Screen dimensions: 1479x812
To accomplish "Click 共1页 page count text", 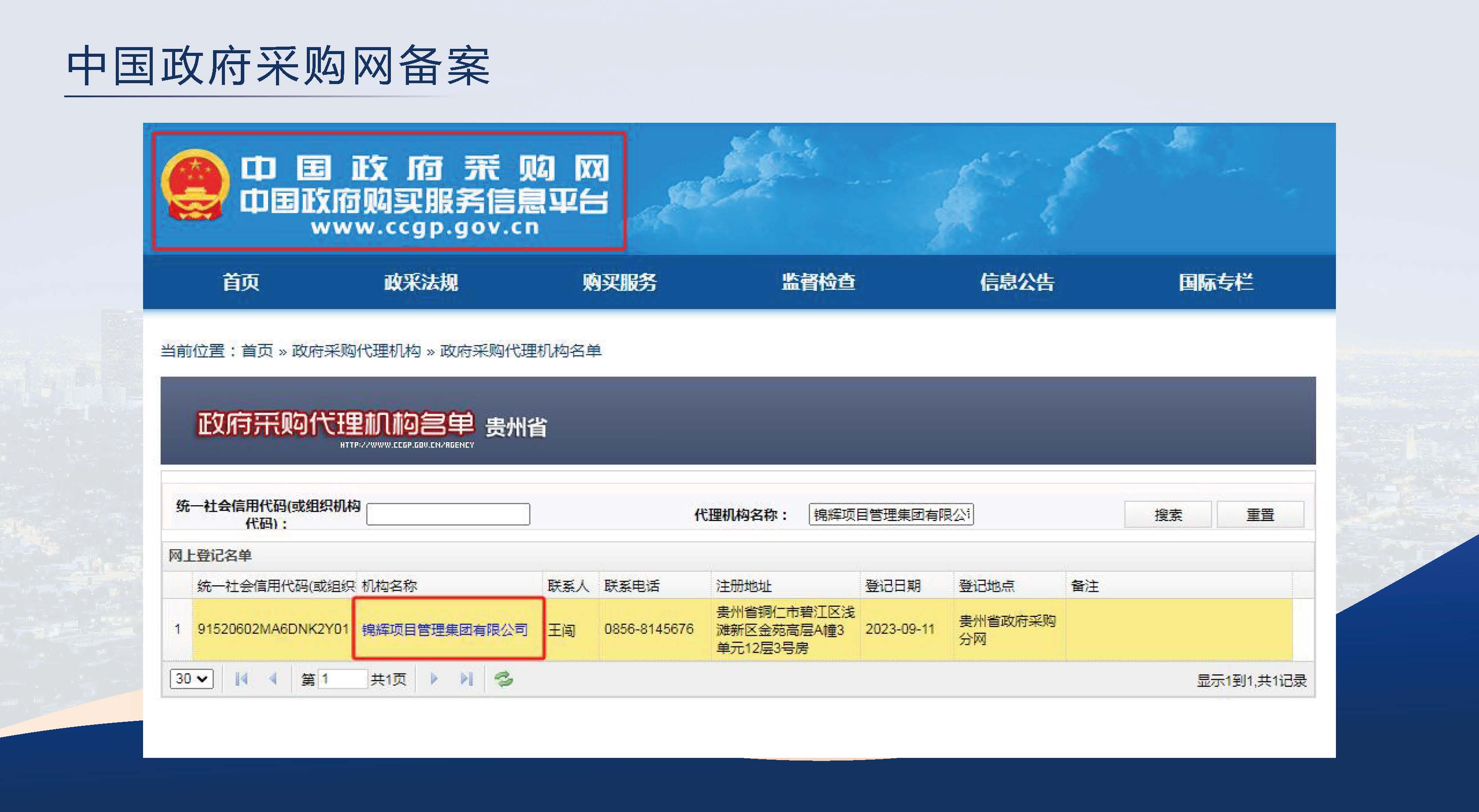I will (388, 680).
